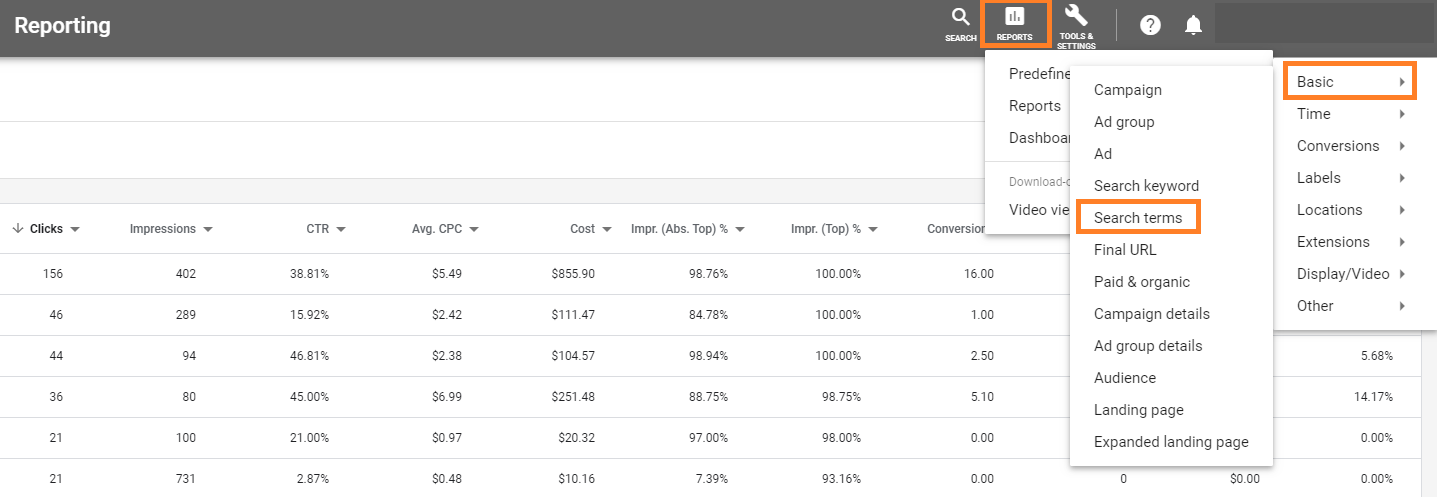Choose the Campaign report option

click(1127, 90)
